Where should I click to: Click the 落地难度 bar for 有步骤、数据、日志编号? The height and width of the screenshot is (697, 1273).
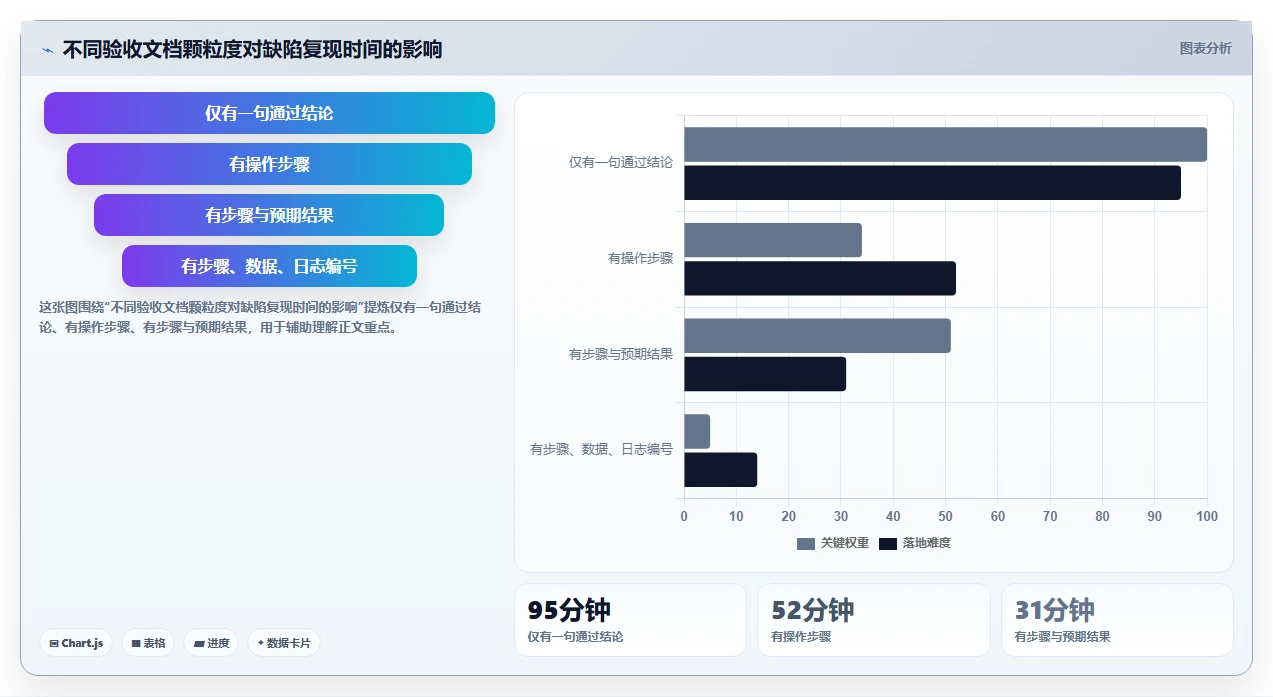pos(720,470)
